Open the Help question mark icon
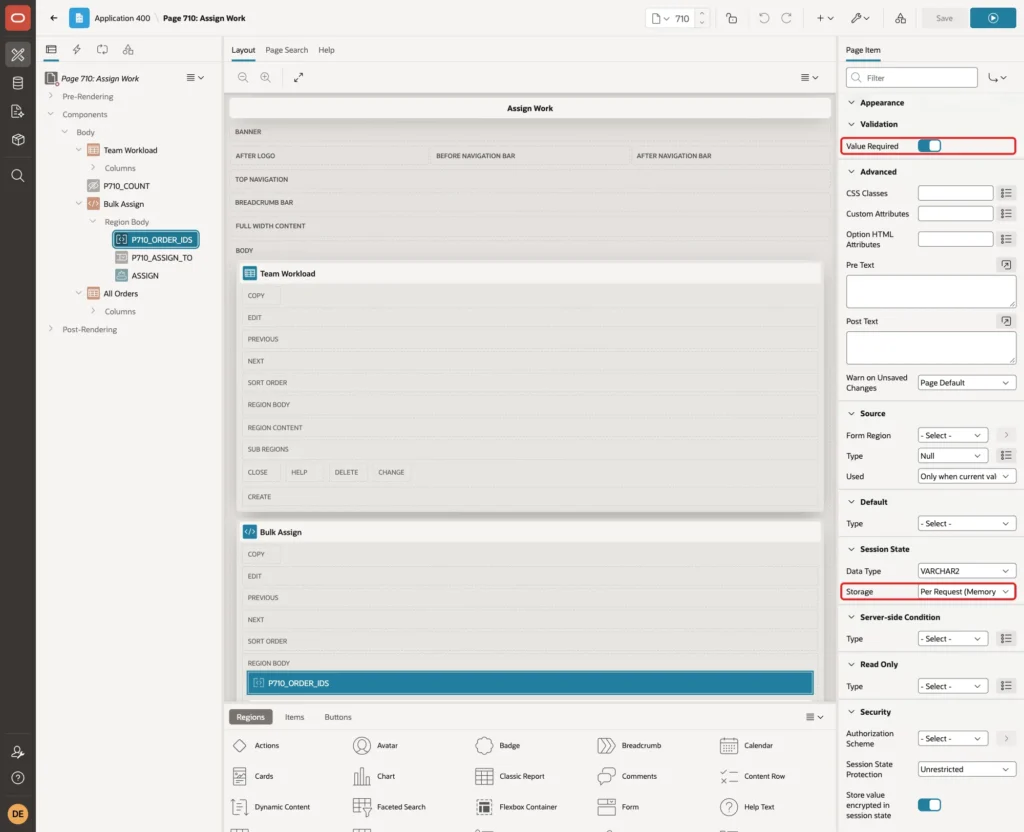 click(x=18, y=778)
